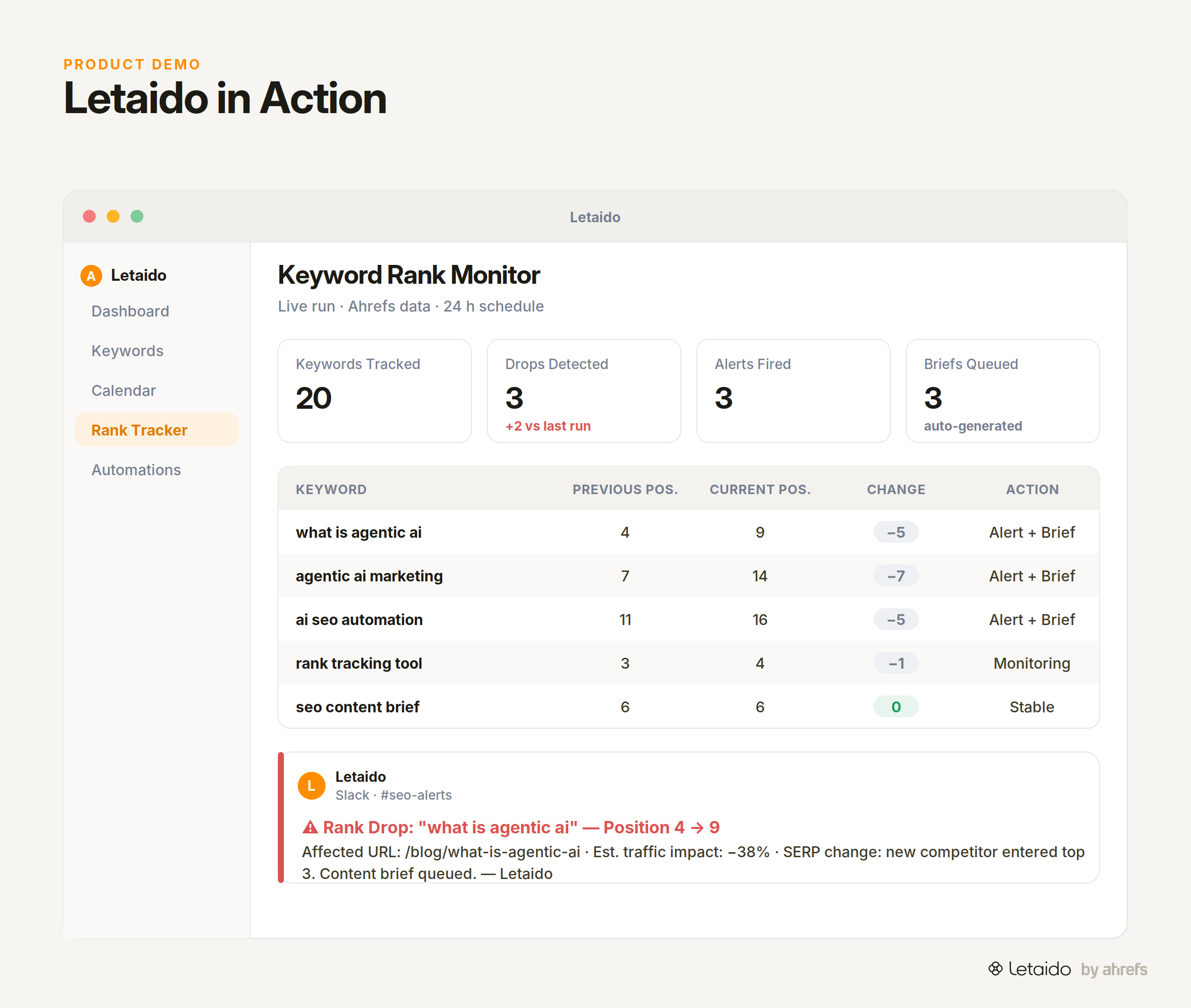Screen dimensions: 1191x1008
Task: Click current position 14 for agentic ai marketing
Action: tap(760, 575)
